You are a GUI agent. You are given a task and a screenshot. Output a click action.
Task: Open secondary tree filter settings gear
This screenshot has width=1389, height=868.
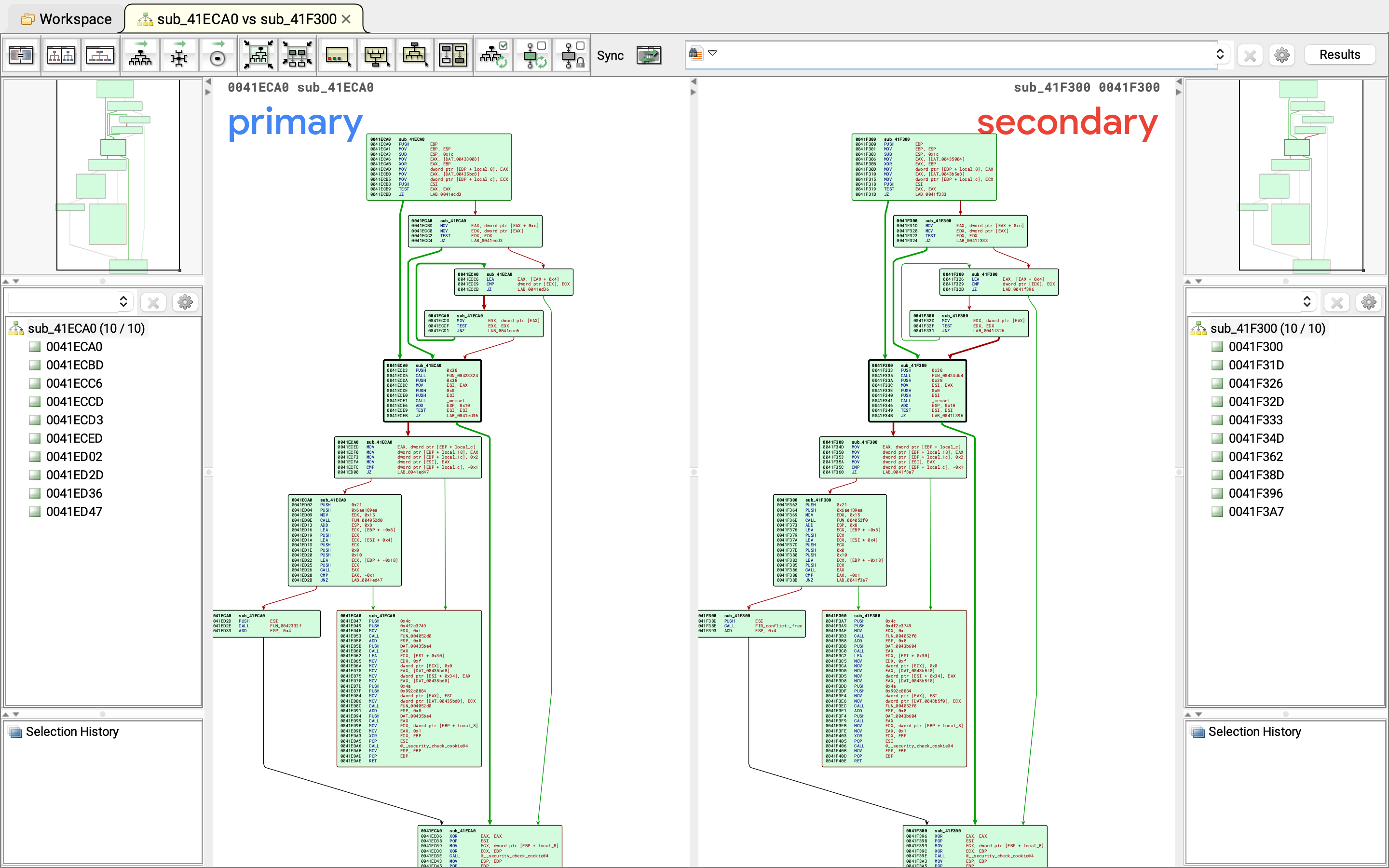pos(1368,302)
